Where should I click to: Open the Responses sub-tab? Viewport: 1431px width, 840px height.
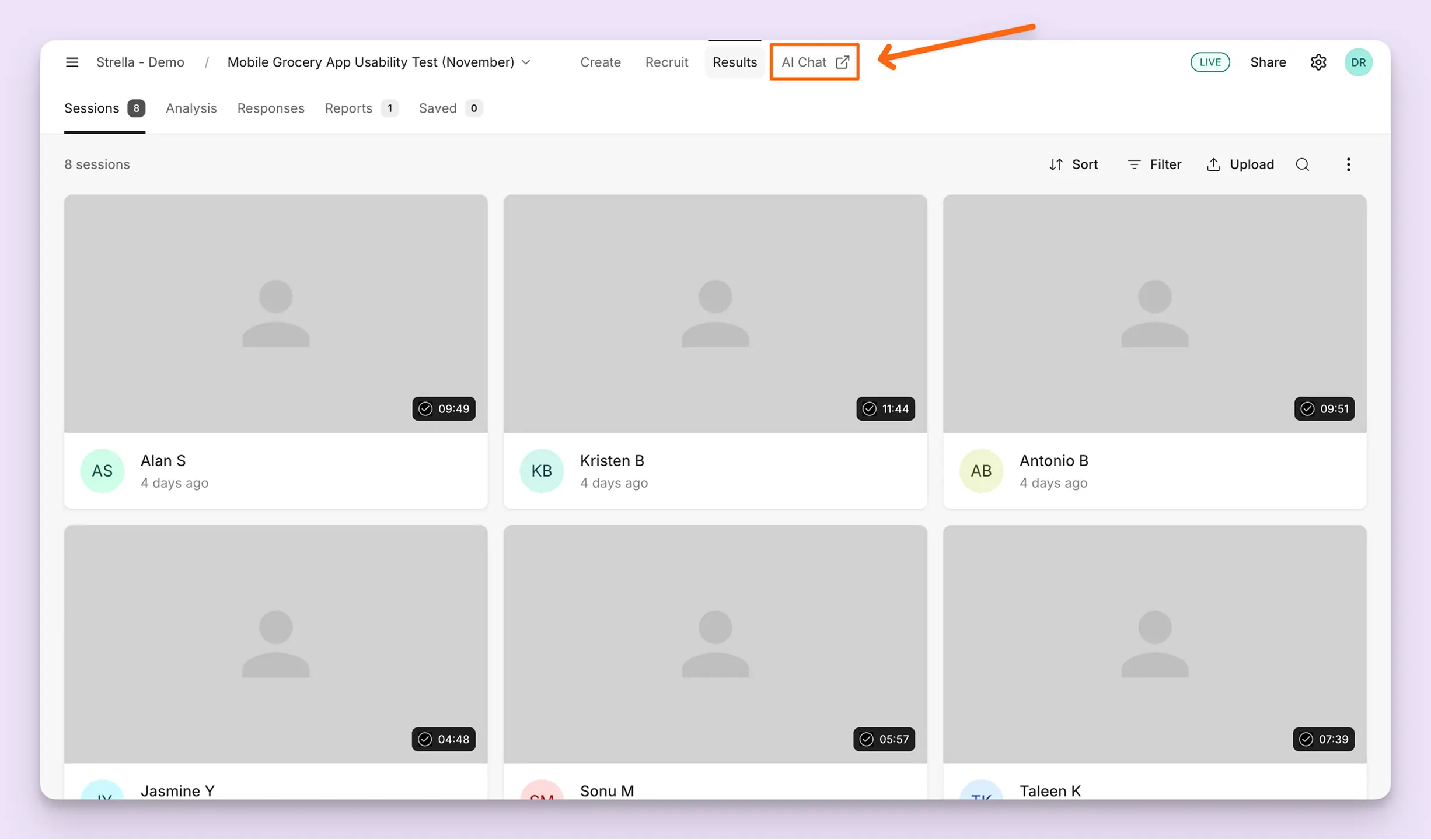tap(271, 108)
